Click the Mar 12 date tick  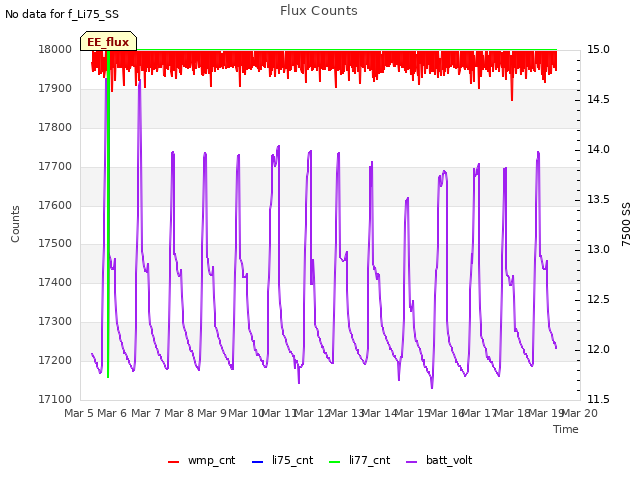(x=313, y=413)
